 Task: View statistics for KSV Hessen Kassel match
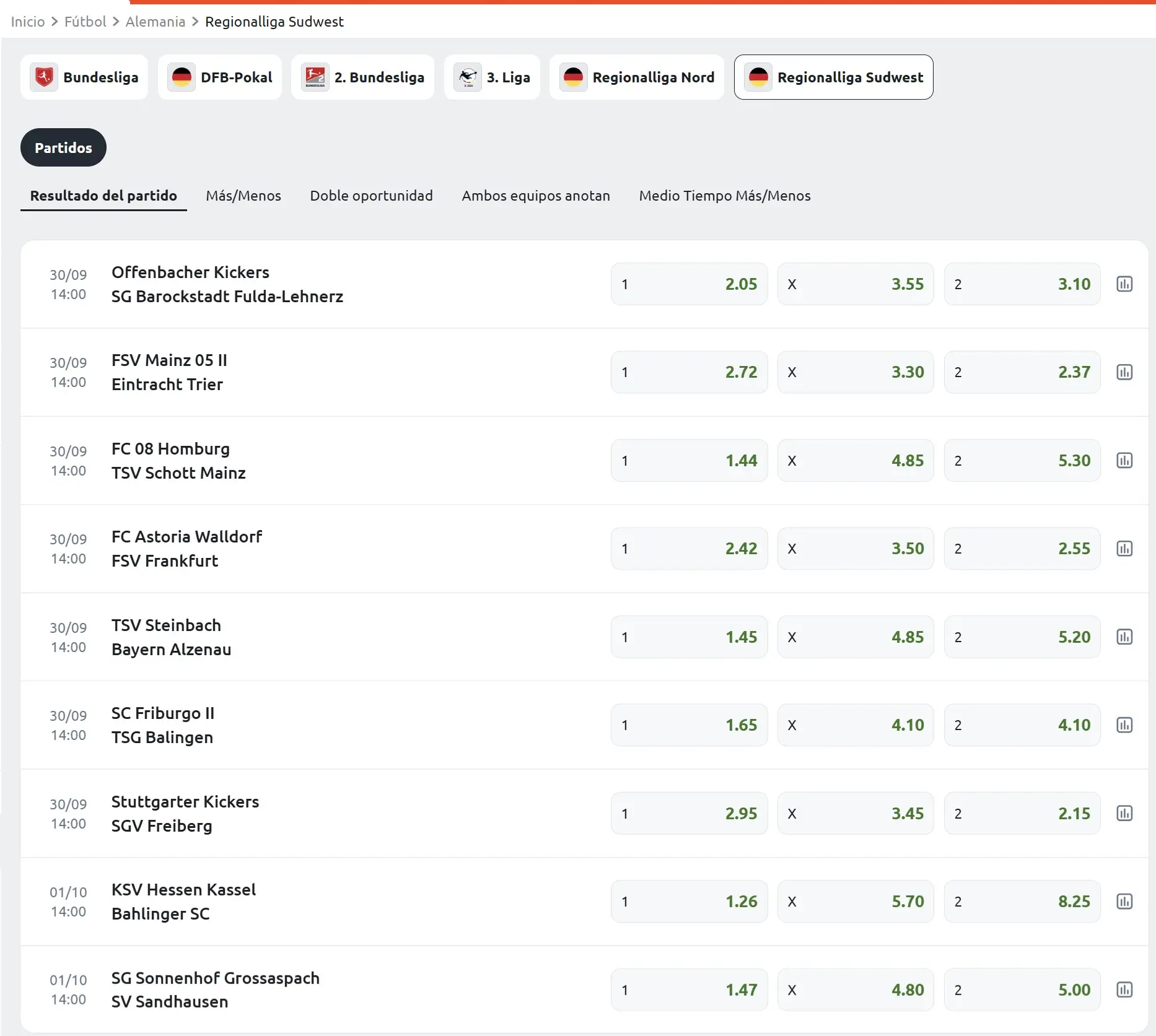pos(1124,902)
